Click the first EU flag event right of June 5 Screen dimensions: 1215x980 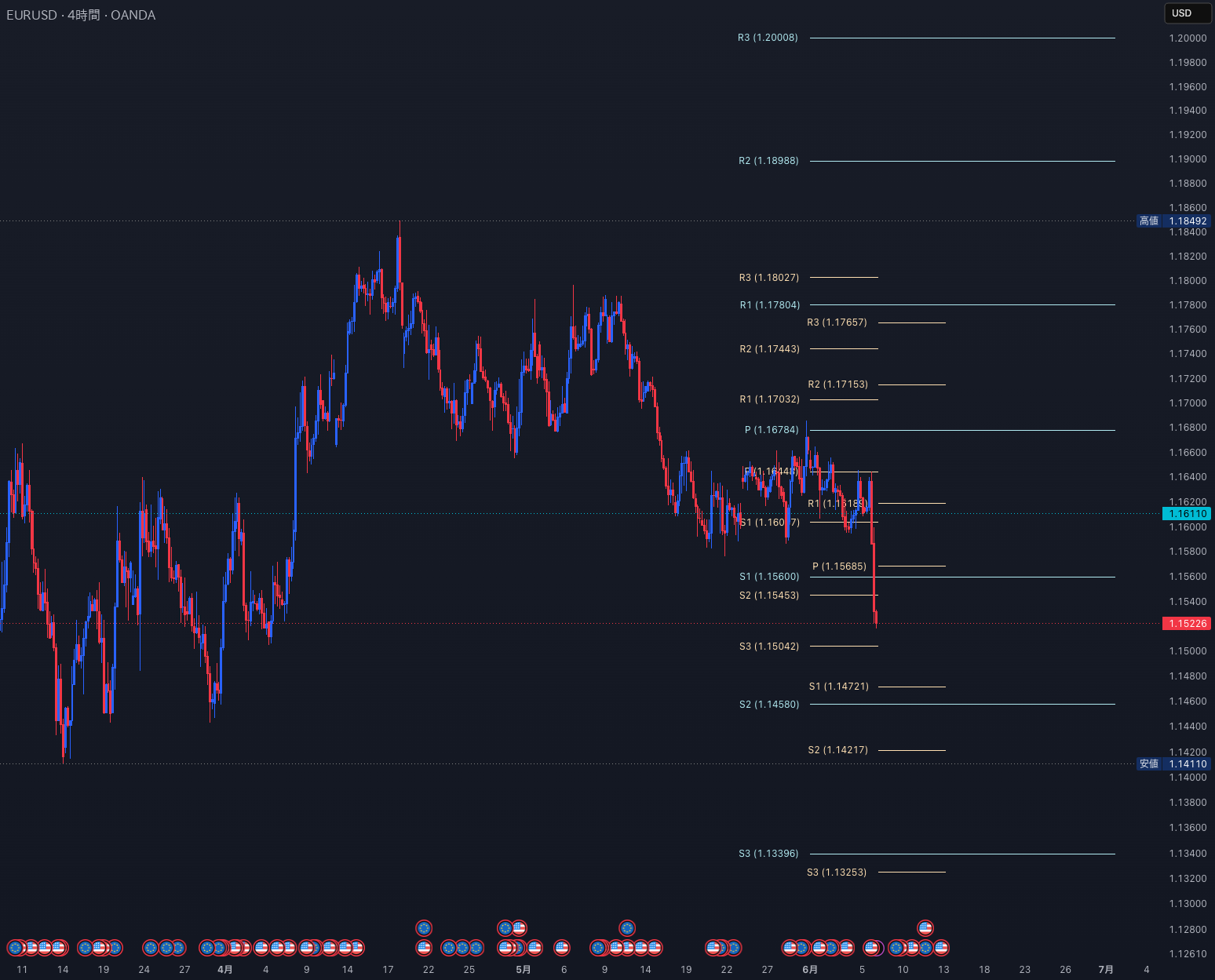pyautogui.click(x=896, y=948)
